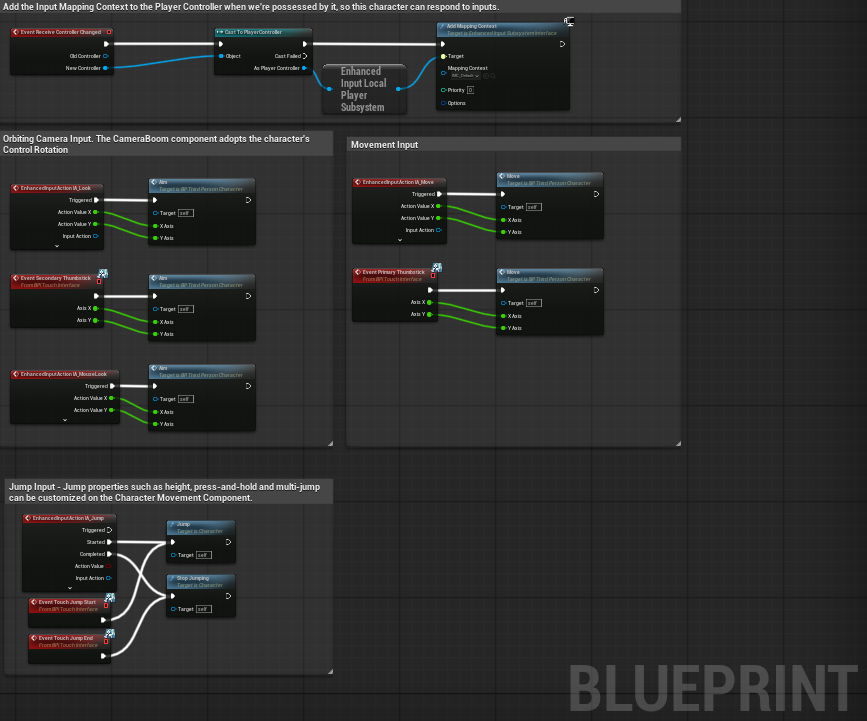Click the Priority value field on Add Mapping Context
The image size is (867, 721).
pos(470,90)
